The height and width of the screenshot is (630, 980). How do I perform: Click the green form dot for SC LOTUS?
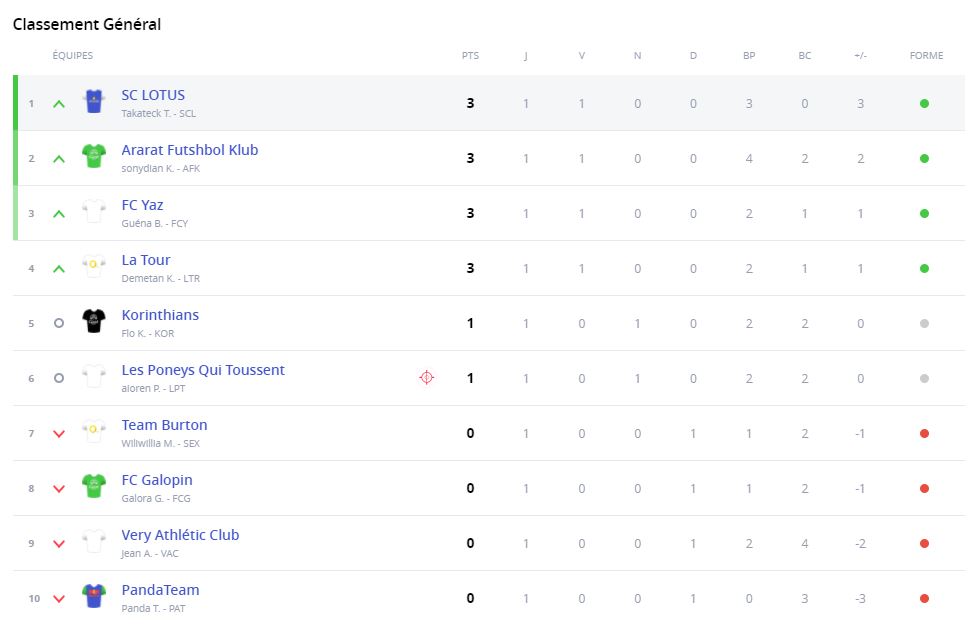tap(924, 103)
